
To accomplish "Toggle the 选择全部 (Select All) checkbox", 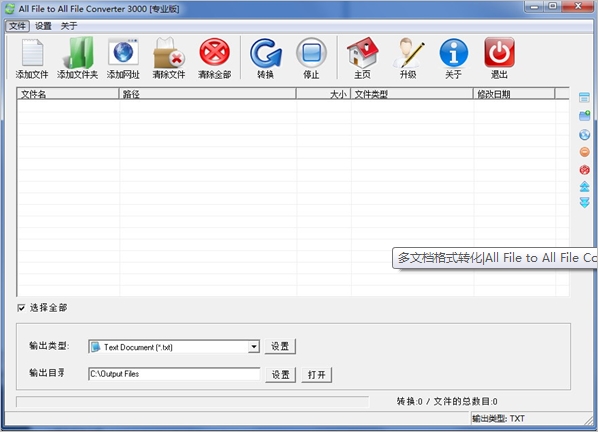I will (x=21, y=308).
